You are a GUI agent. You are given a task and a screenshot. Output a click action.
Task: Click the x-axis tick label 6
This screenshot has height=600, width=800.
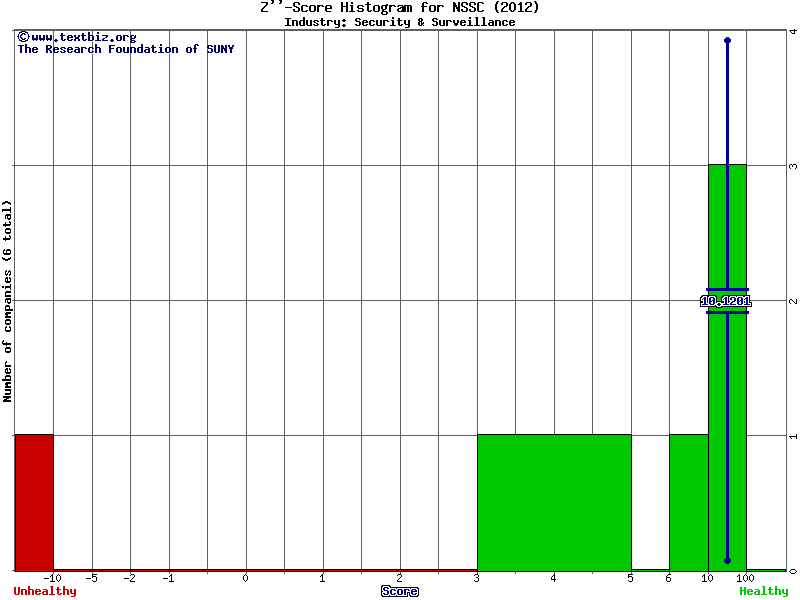click(668, 579)
